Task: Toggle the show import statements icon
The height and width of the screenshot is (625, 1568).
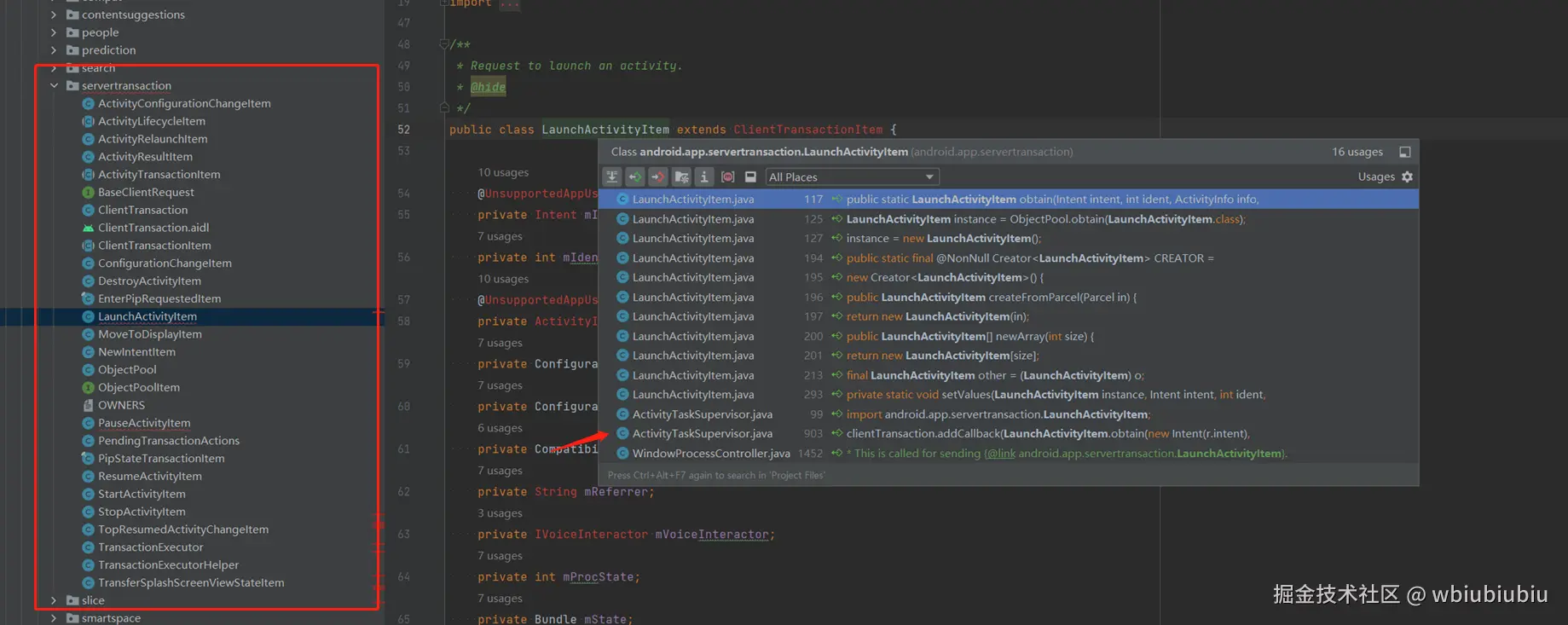Action: pos(680,177)
